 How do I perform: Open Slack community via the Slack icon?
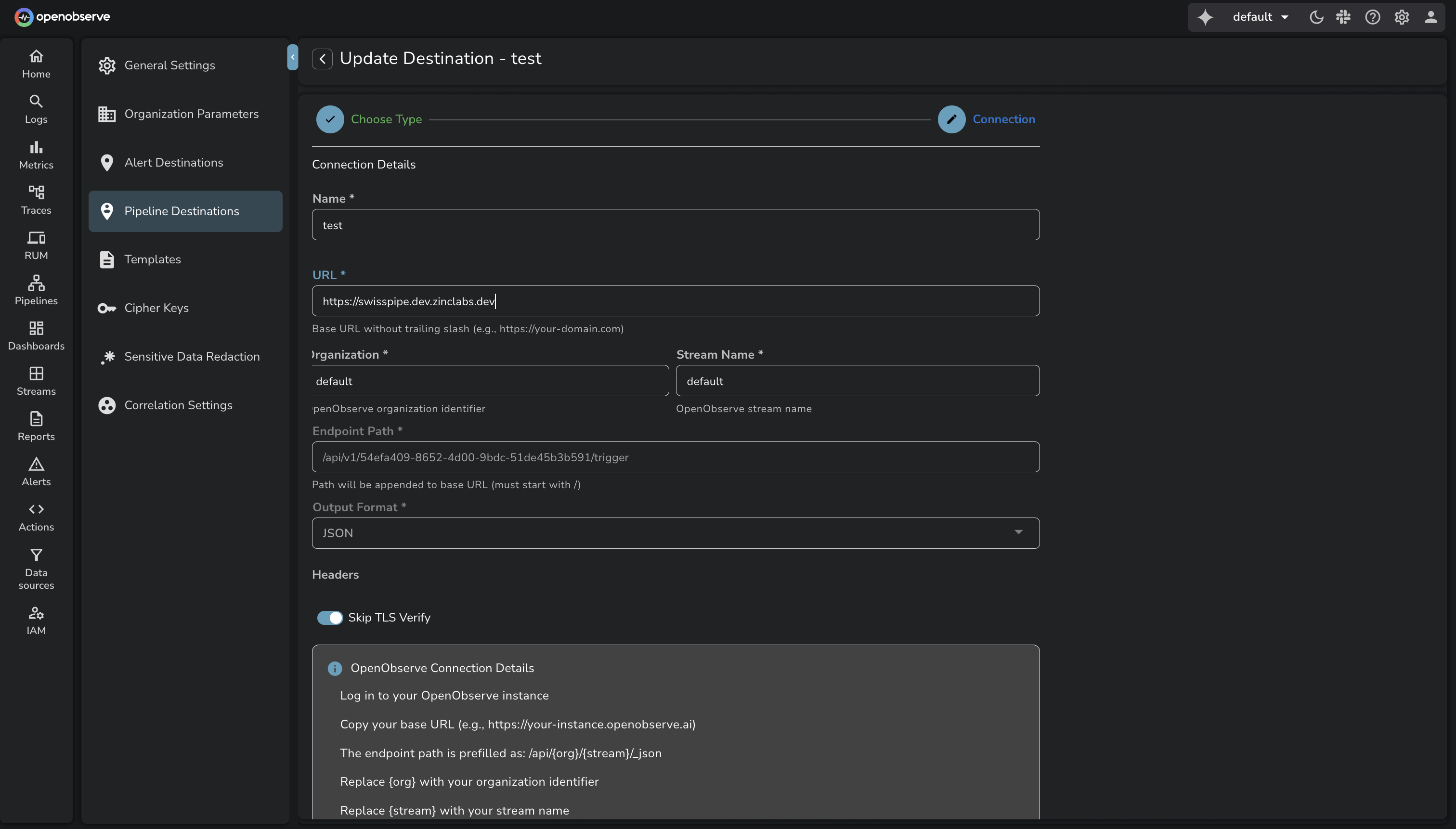(x=1344, y=17)
